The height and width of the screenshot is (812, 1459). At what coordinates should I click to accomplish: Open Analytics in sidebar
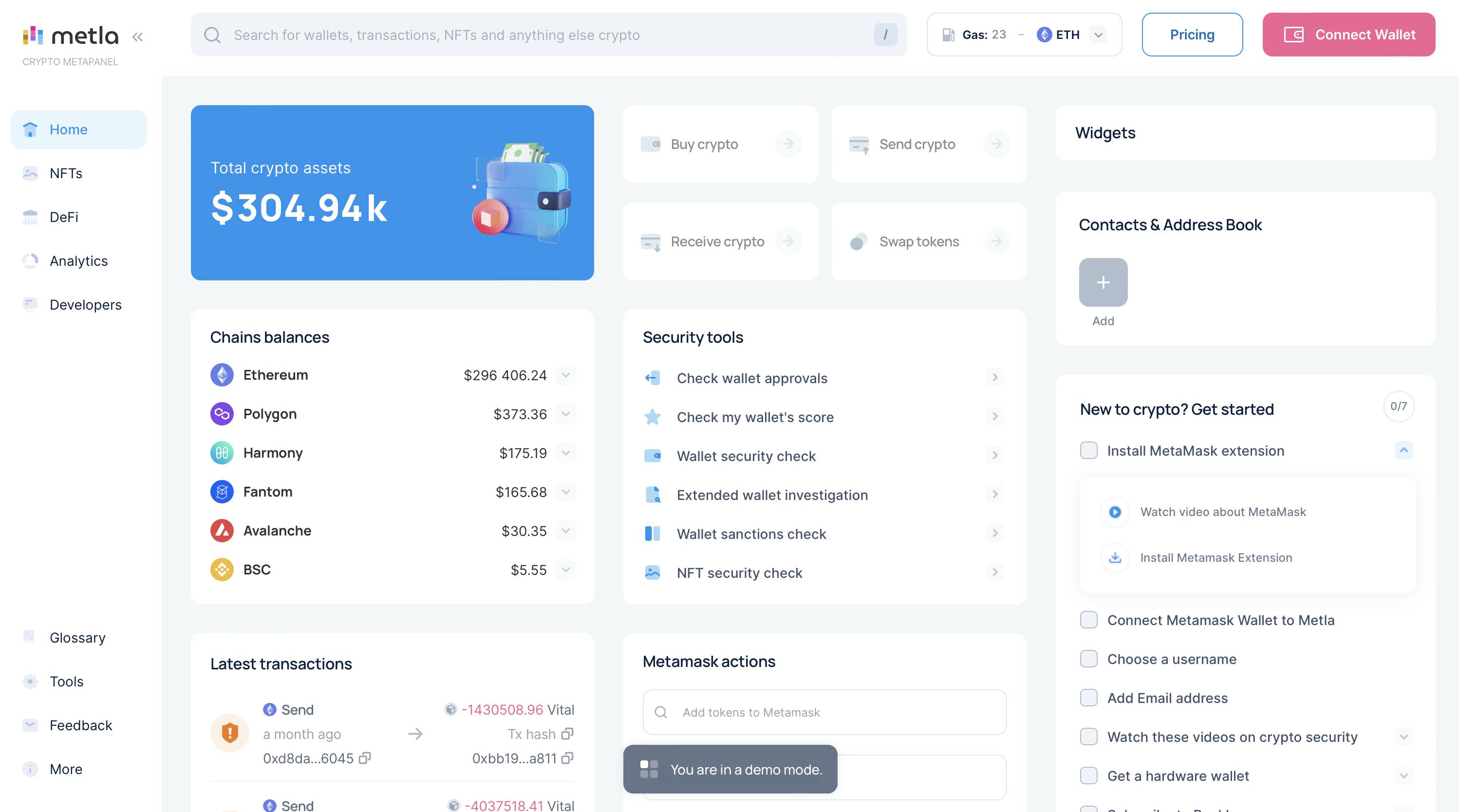coord(79,261)
